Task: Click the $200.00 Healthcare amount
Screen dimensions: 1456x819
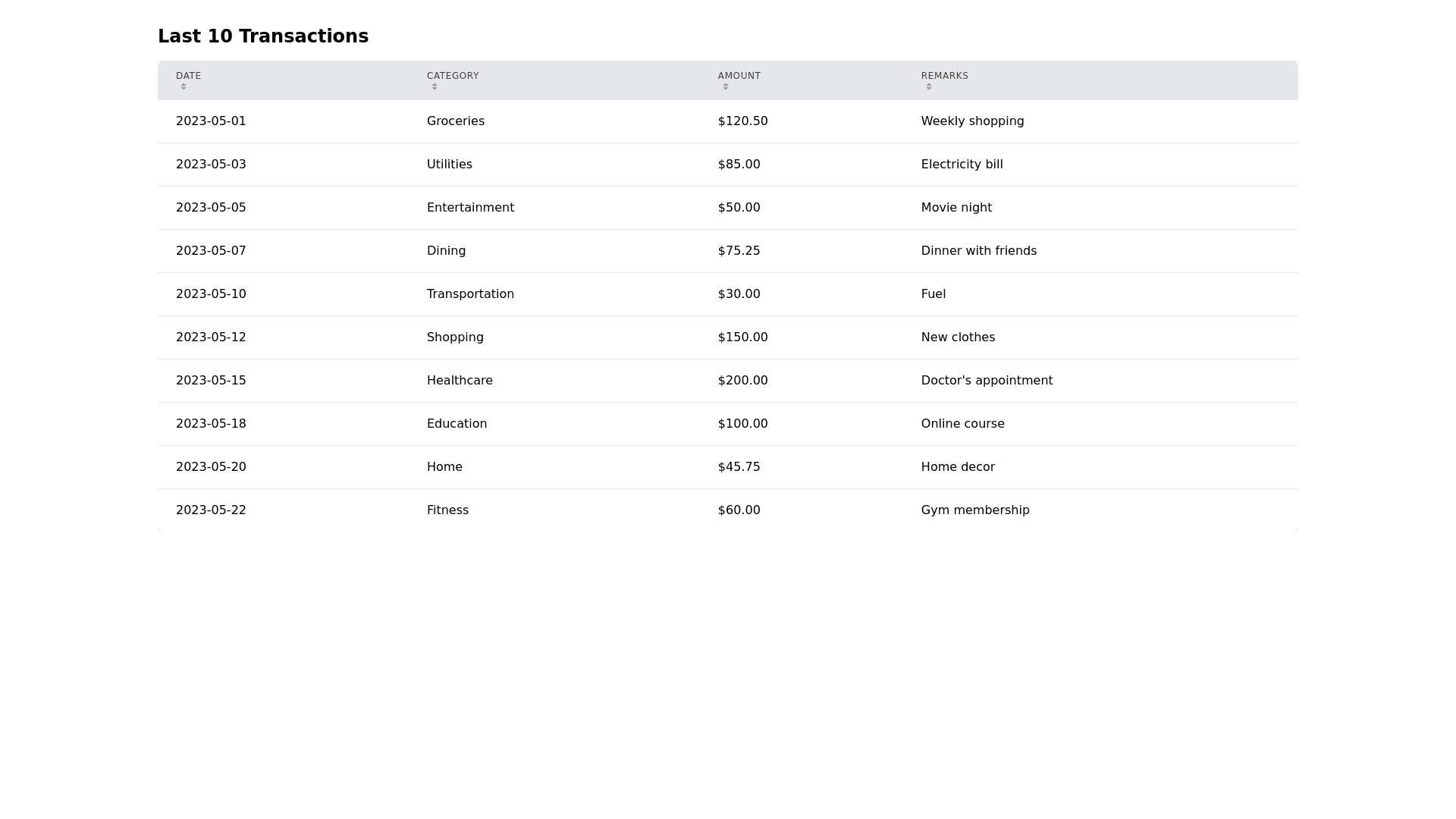Action: (x=742, y=381)
